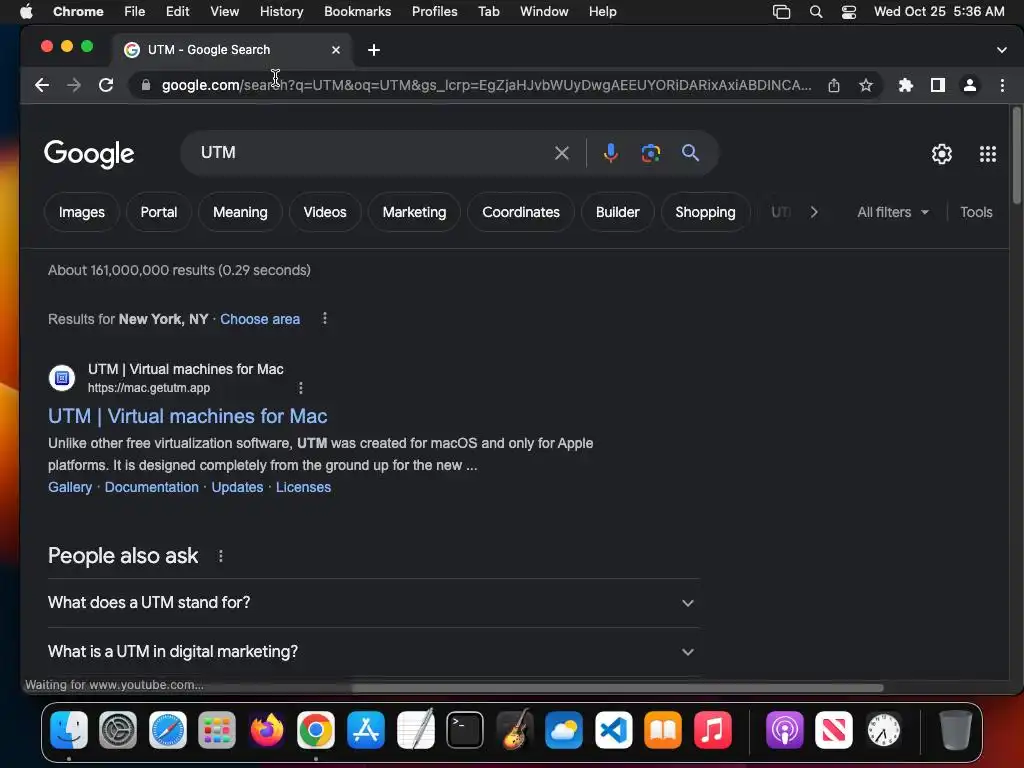Viewport: 1024px width, 768px height.
Task: Open more options next to Choose area
Action: 325,319
